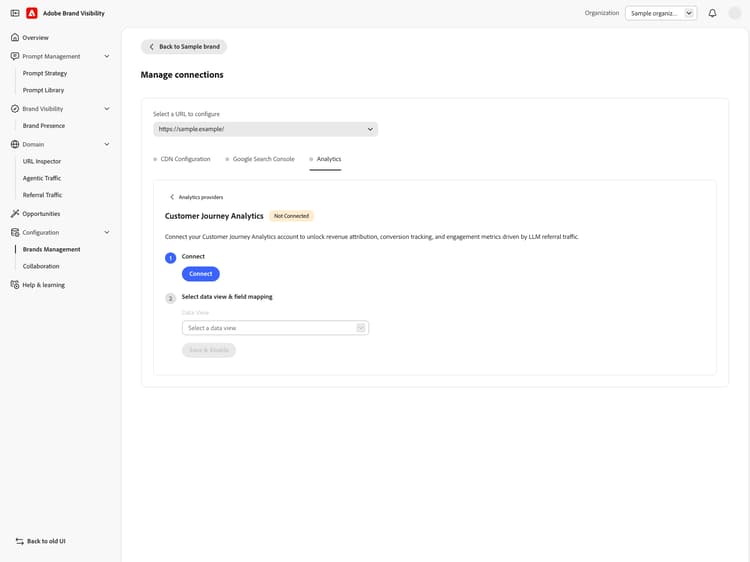Click the Opportunities tools icon
750x562 pixels.
(15, 213)
